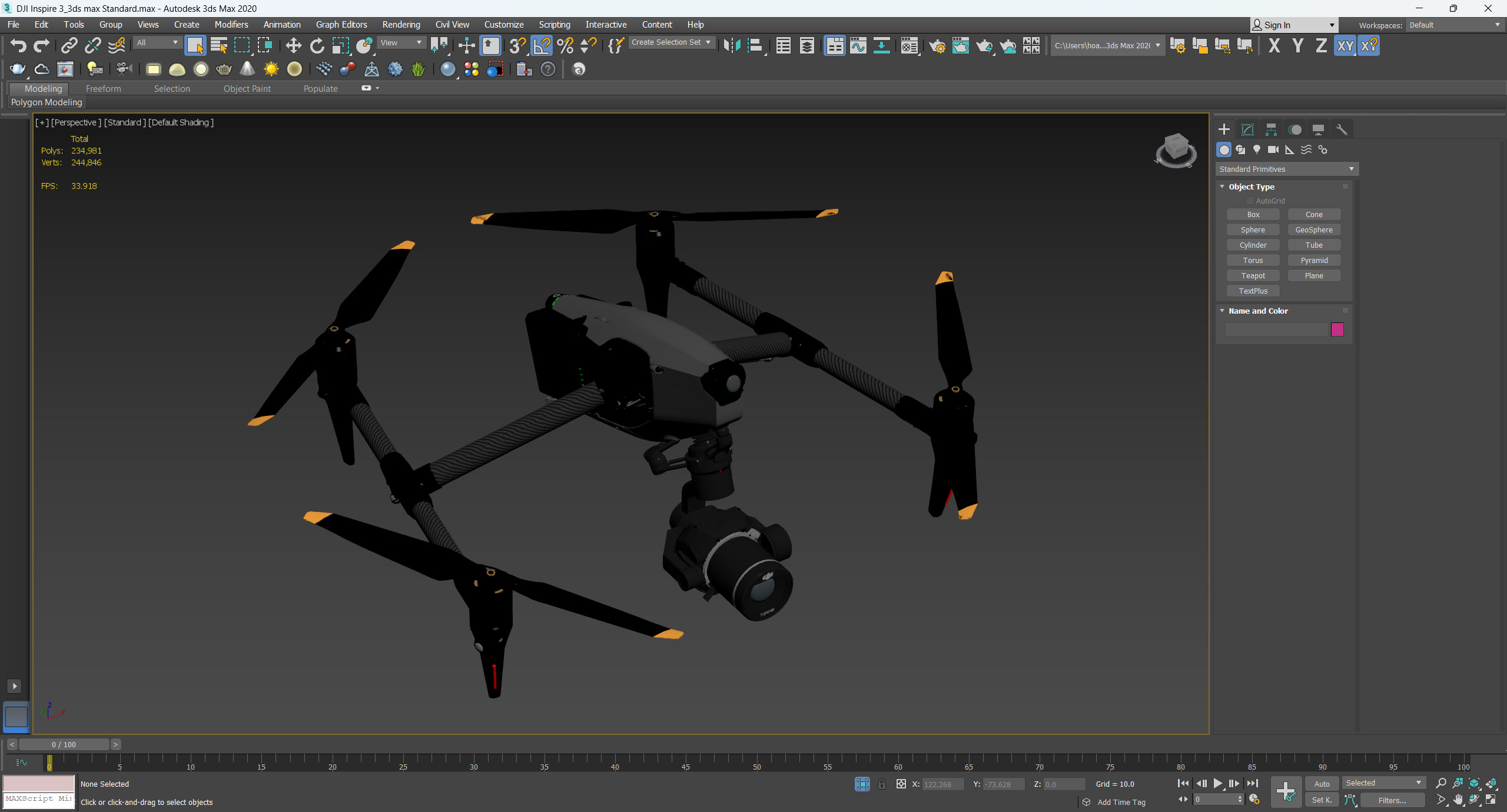Open the Align tool
The height and width of the screenshot is (812, 1507).
point(755,45)
